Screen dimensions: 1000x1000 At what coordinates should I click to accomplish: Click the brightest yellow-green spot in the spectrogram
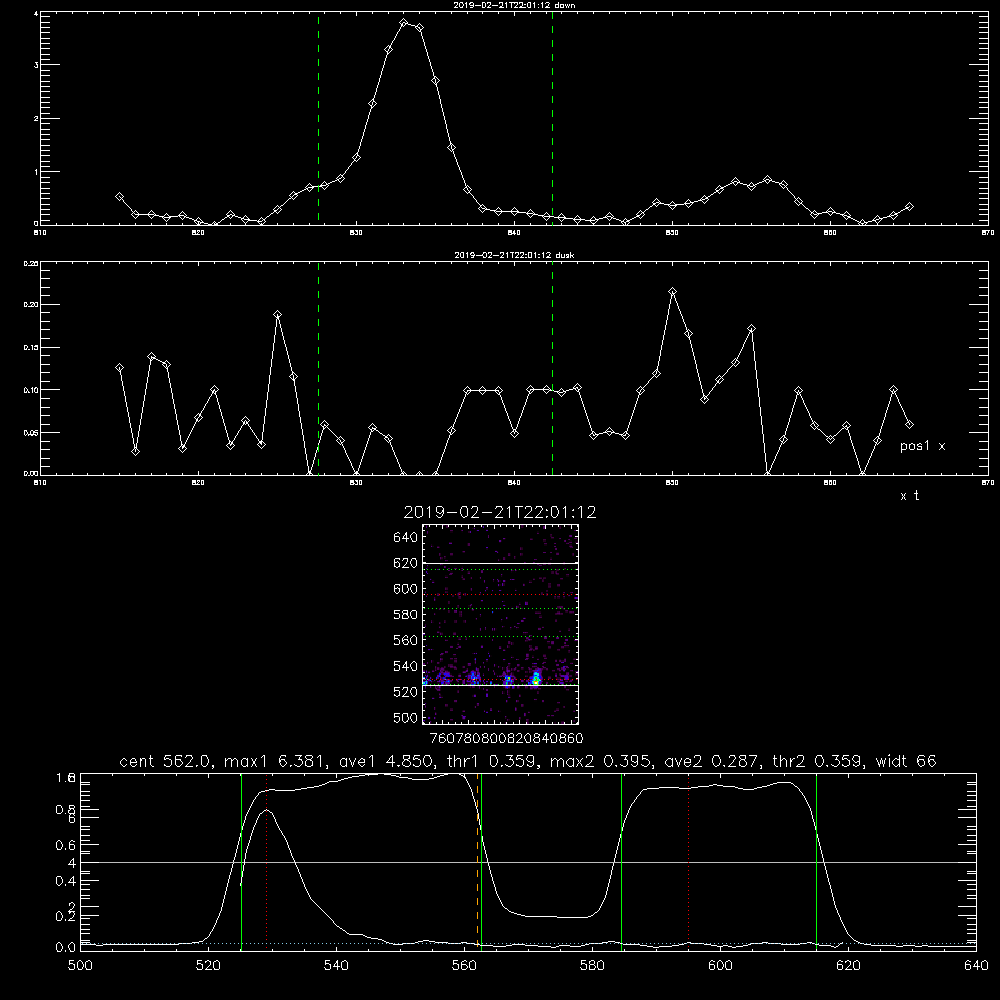pyautogui.click(x=536, y=680)
